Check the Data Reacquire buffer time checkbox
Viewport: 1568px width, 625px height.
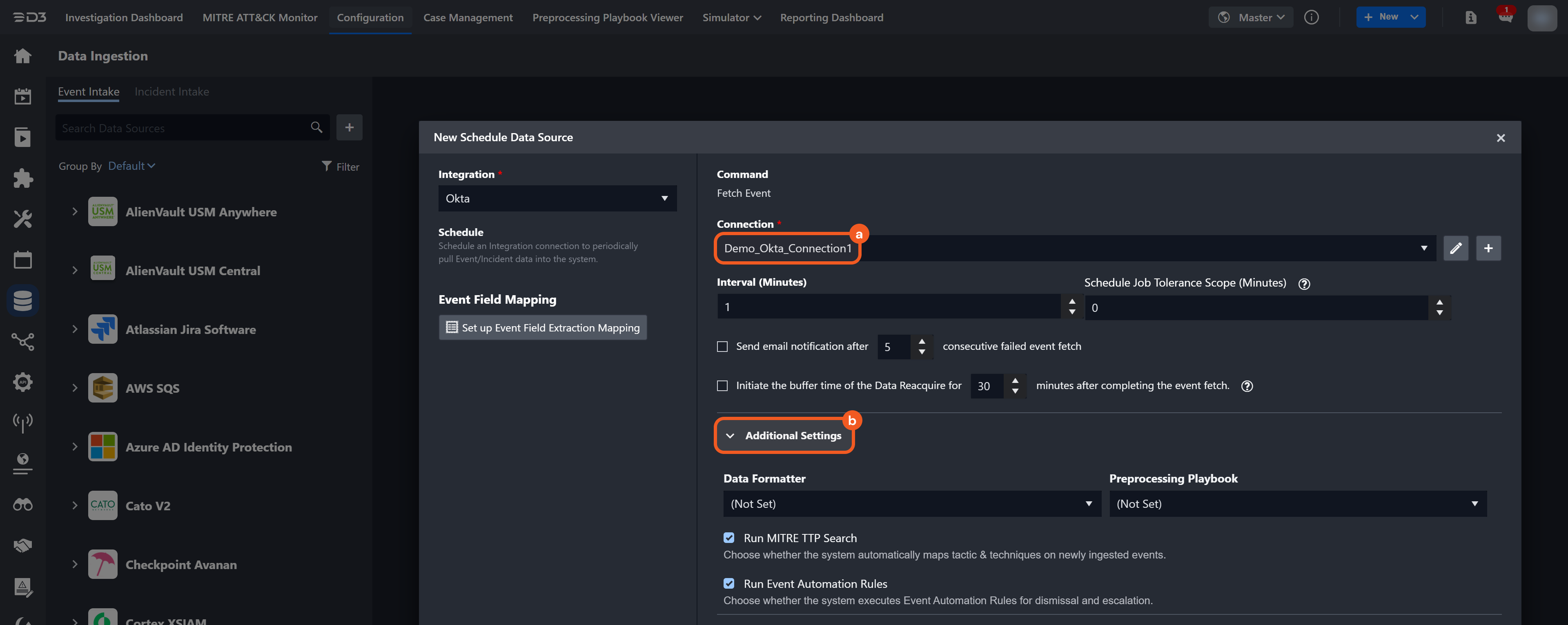coord(722,386)
